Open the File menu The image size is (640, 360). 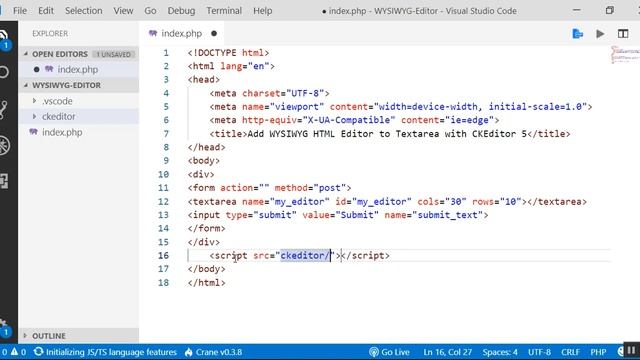click(20, 11)
